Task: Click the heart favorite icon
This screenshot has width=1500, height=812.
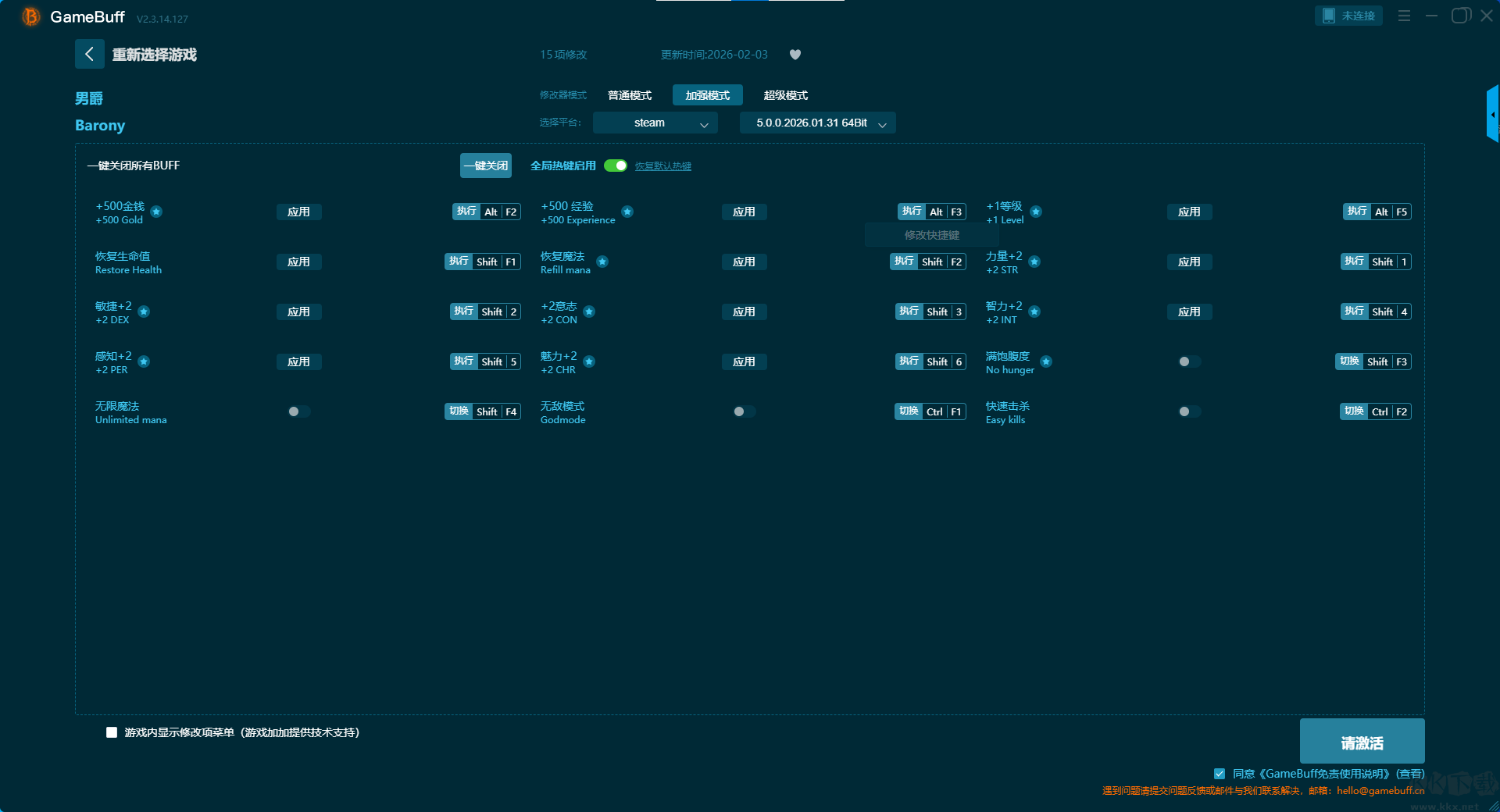Action: pyautogui.click(x=795, y=55)
